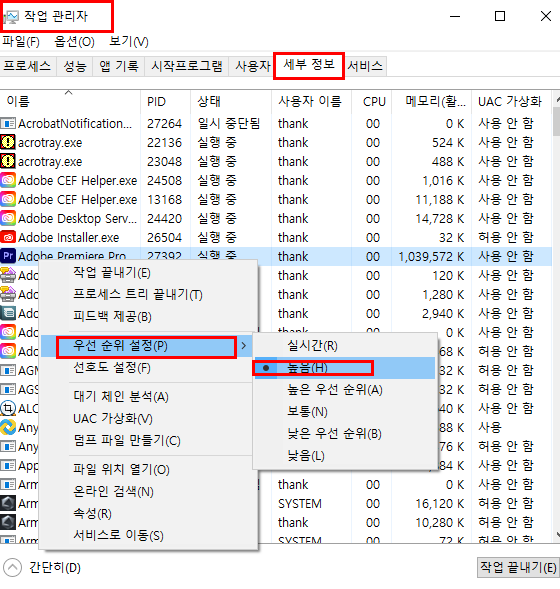Sort by the 상태 column header
This screenshot has width=560, height=589.
[231, 101]
